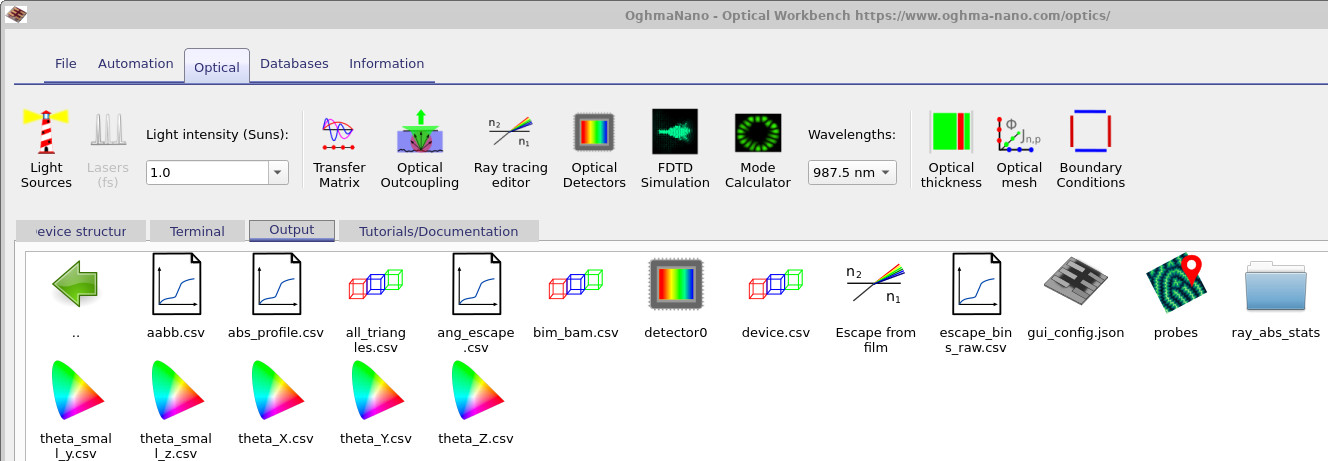This screenshot has height=461, width=1328.
Task: Open the Optical Outcoupling tool
Action: click(419, 148)
